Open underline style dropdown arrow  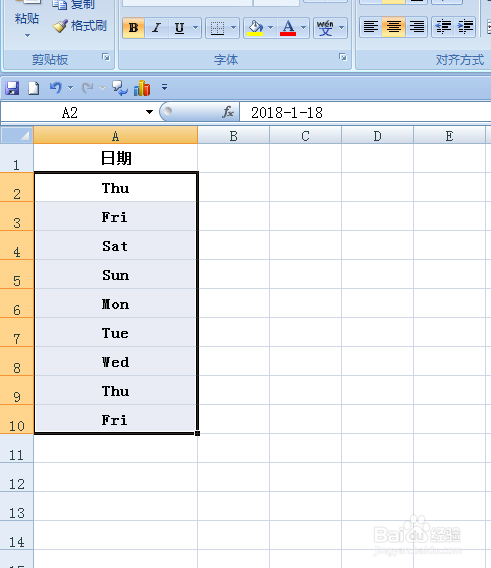pyautogui.click(x=196, y=28)
